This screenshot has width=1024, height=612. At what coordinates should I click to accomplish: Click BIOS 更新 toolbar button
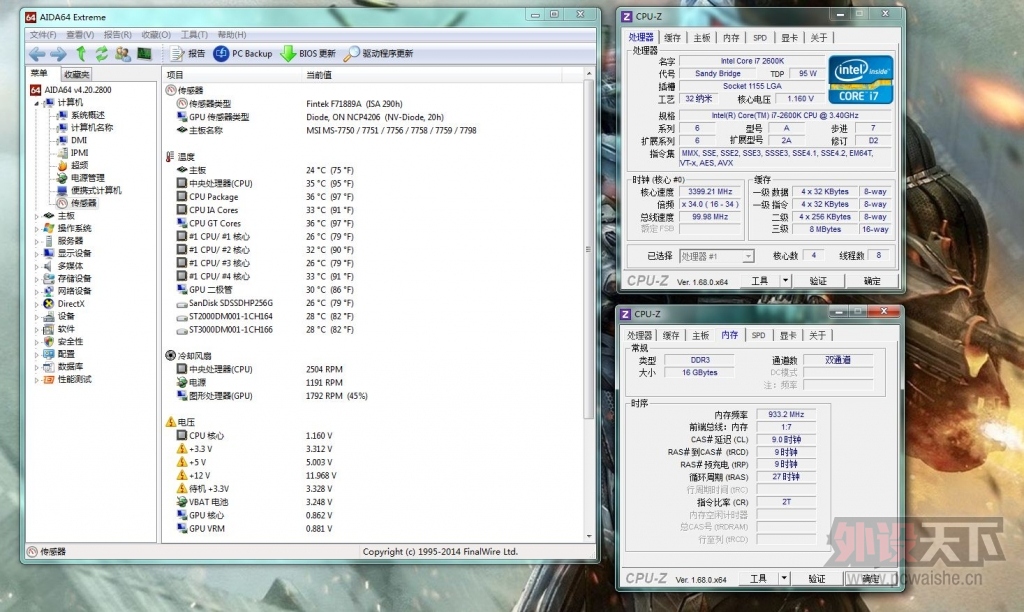tap(308, 54)
